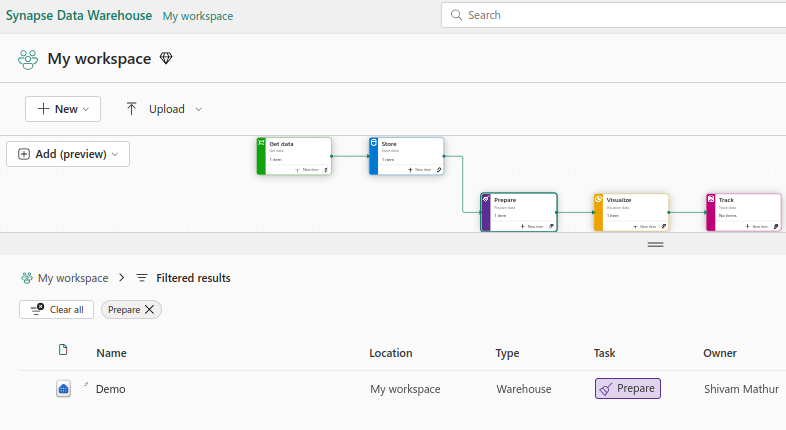The width and height of the screenshot is (786, 430).
Task: Click the pane resize handle below the task flow
Action: coord(655,244)
